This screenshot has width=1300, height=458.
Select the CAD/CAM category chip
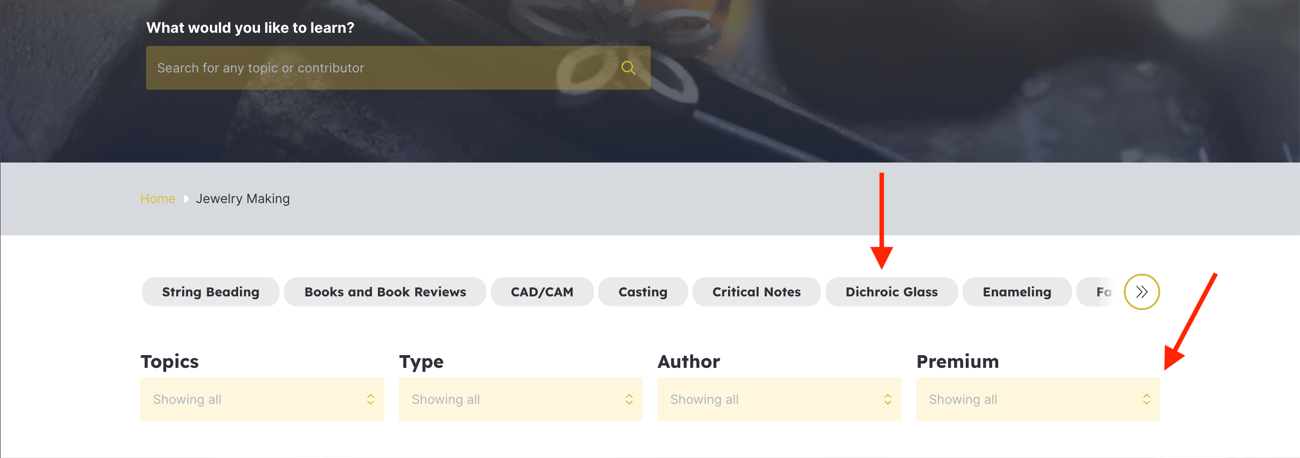click(x=542, y=292)
